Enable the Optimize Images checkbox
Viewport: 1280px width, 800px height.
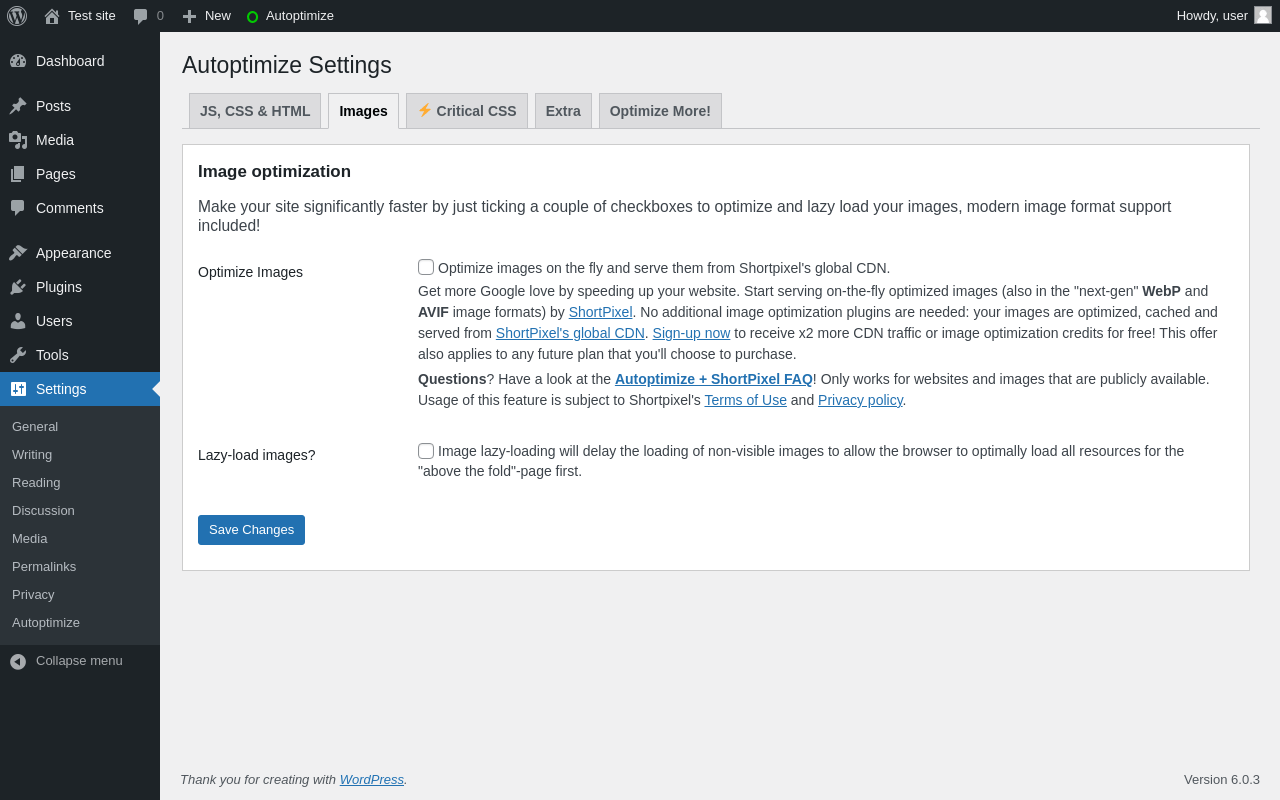[426, 267]
